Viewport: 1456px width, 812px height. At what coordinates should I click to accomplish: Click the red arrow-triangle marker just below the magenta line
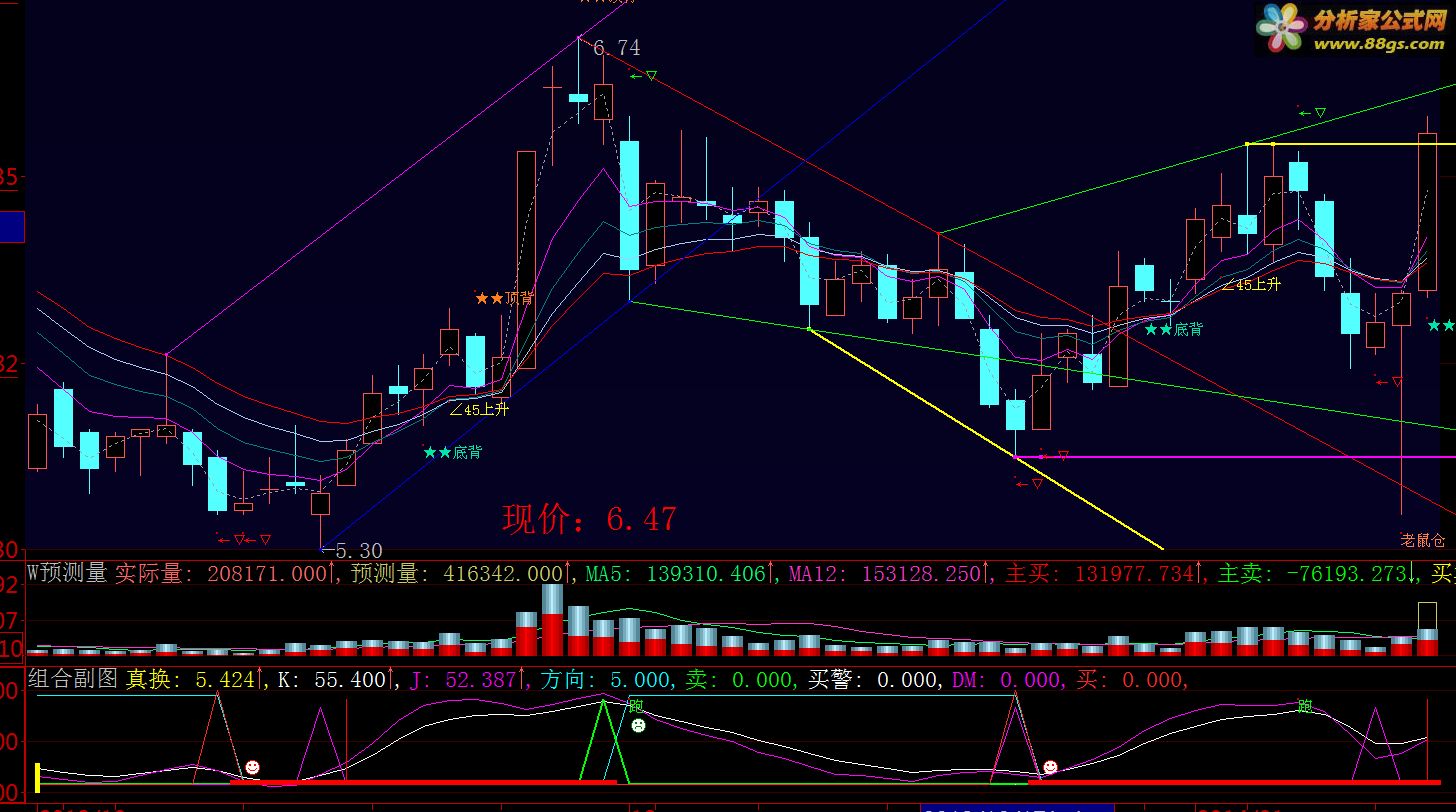1029,483
